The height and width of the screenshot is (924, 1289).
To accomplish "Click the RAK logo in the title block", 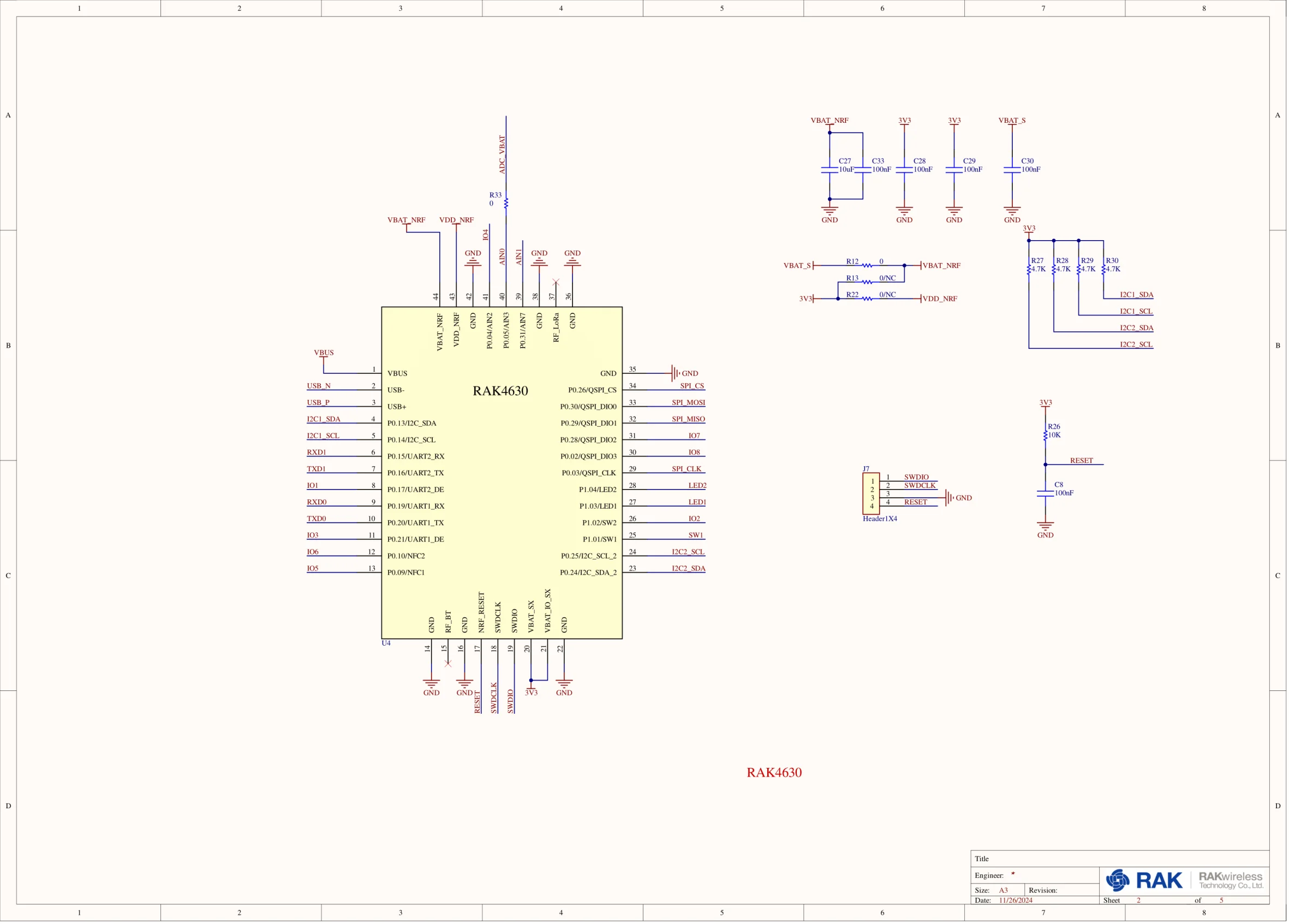I will [1143, 880].
